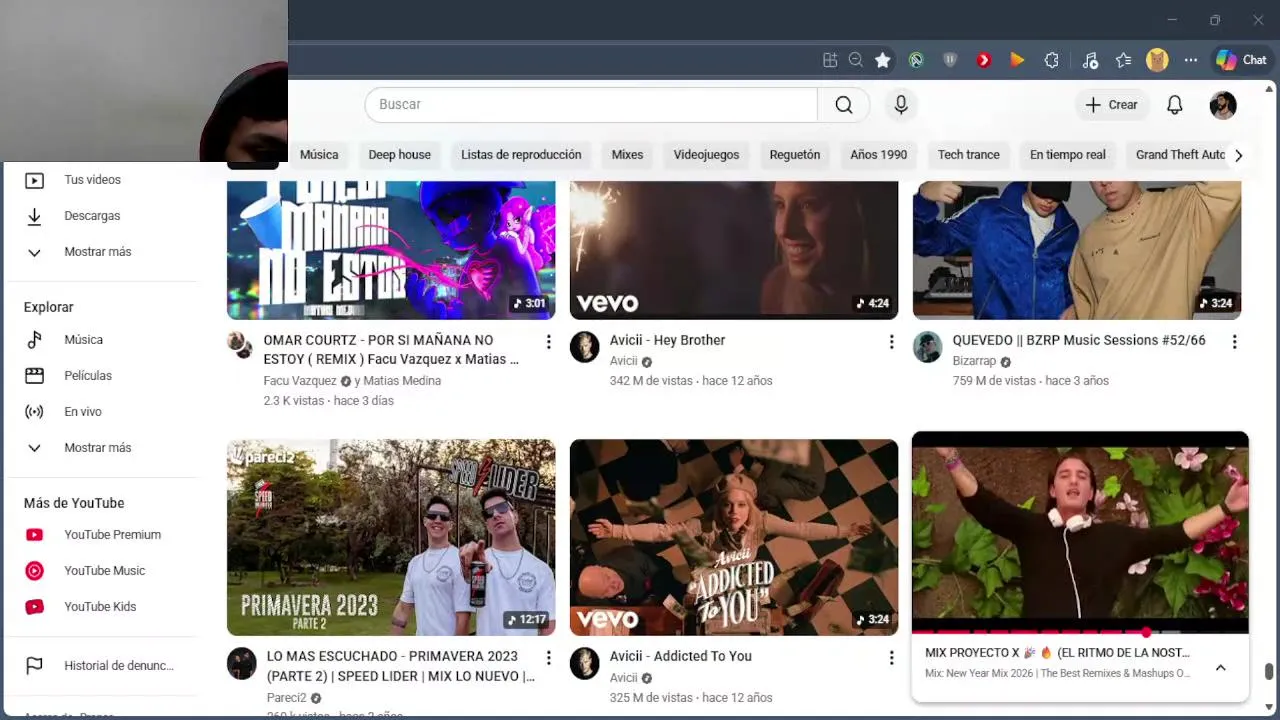Image resolution: width=1280 pixels, height=720 pixels.
Task: Open Pareci2 channel name link
Action: (x=286, y=698)
